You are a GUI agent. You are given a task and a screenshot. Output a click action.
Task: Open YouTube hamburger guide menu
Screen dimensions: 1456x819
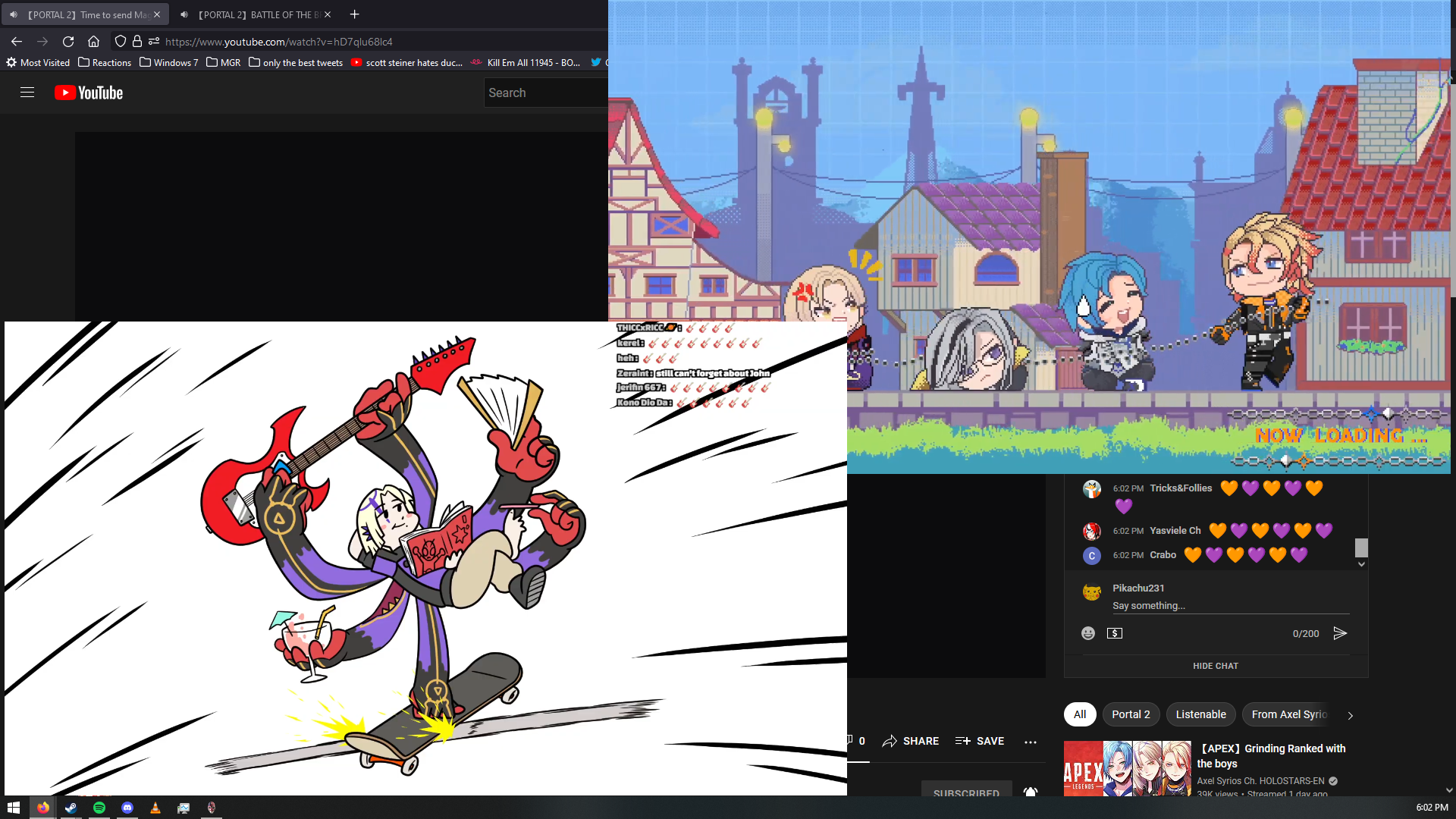[27, 93]
